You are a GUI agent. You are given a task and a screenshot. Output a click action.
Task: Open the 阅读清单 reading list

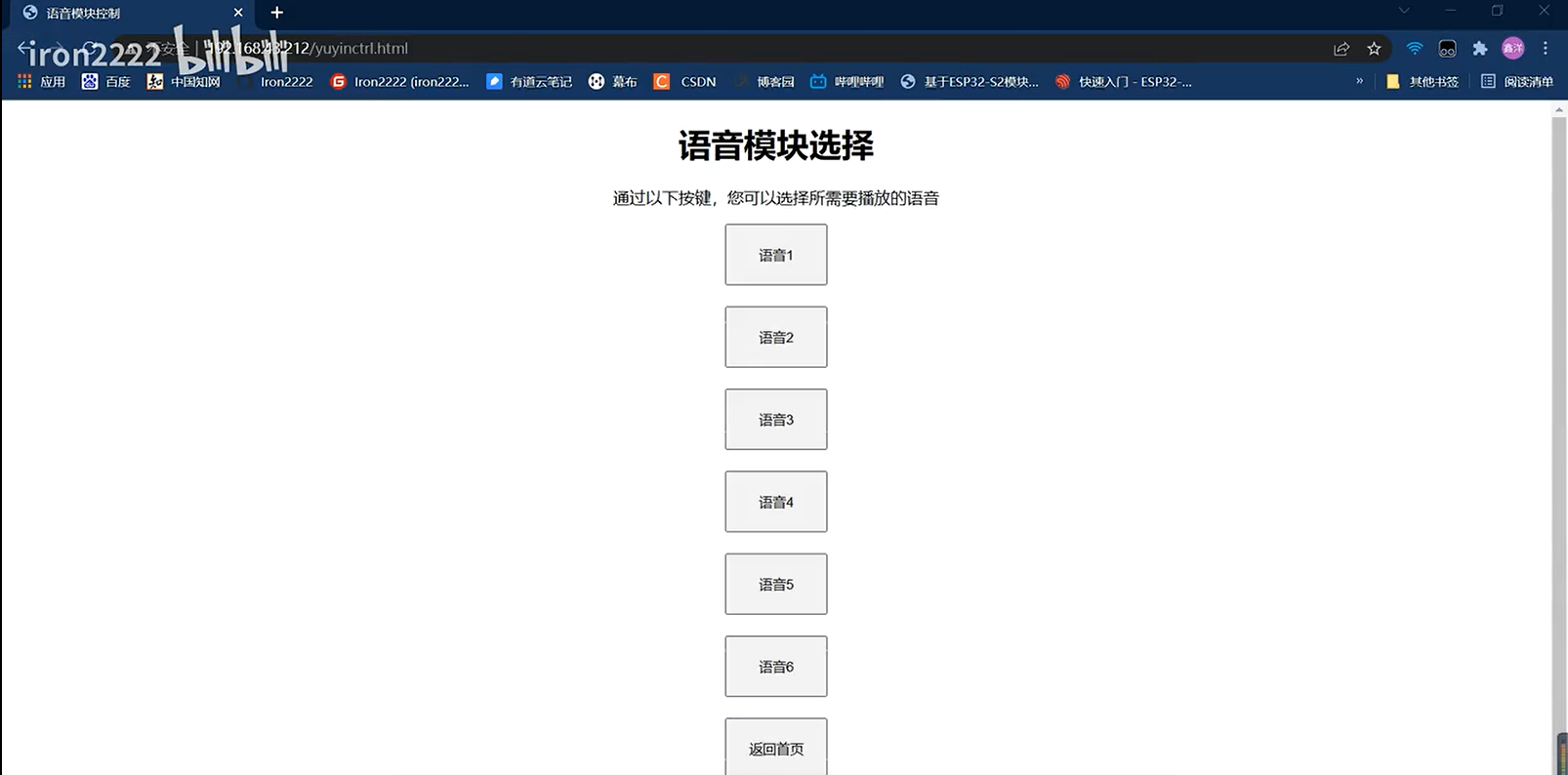coord(1517,82)
